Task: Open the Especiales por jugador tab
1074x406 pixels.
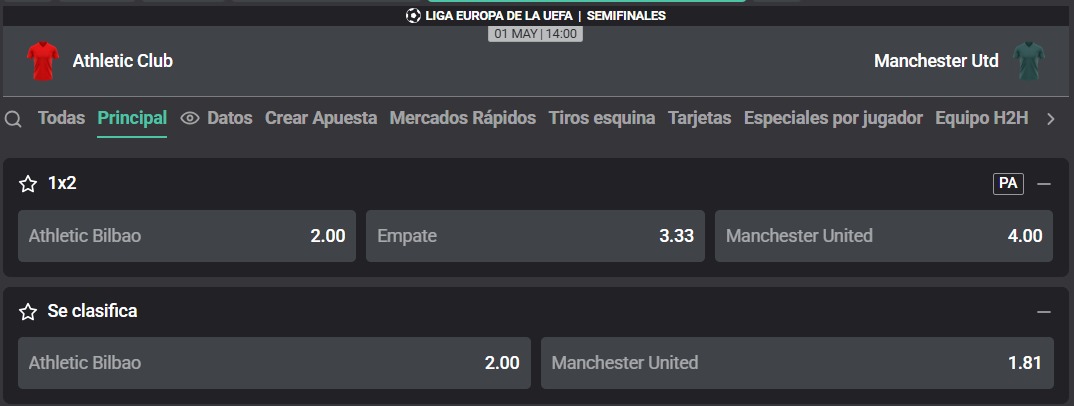Action: [x=834, y=118]
